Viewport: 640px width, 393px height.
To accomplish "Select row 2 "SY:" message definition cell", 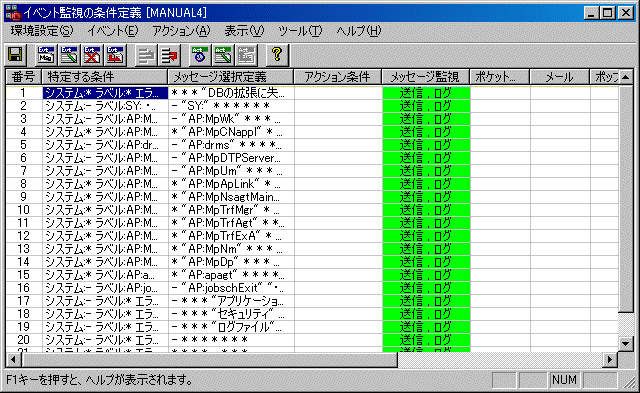I will 231,106.
